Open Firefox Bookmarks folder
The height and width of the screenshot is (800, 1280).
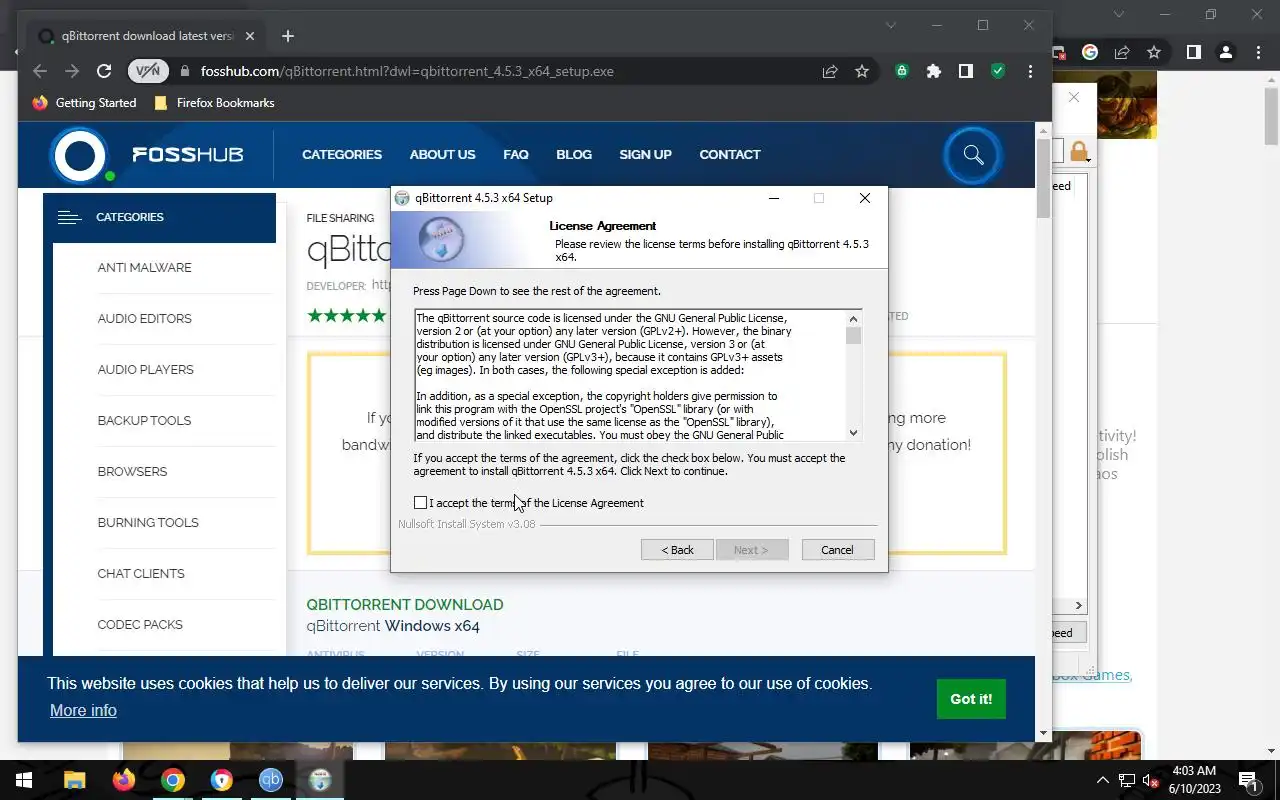[x=214, y=103]
